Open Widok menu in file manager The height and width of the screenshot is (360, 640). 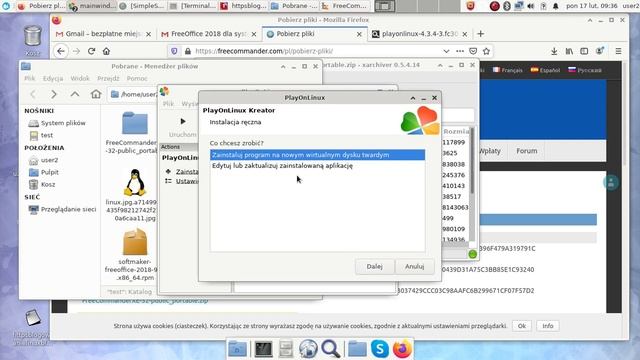click(80, 78)
